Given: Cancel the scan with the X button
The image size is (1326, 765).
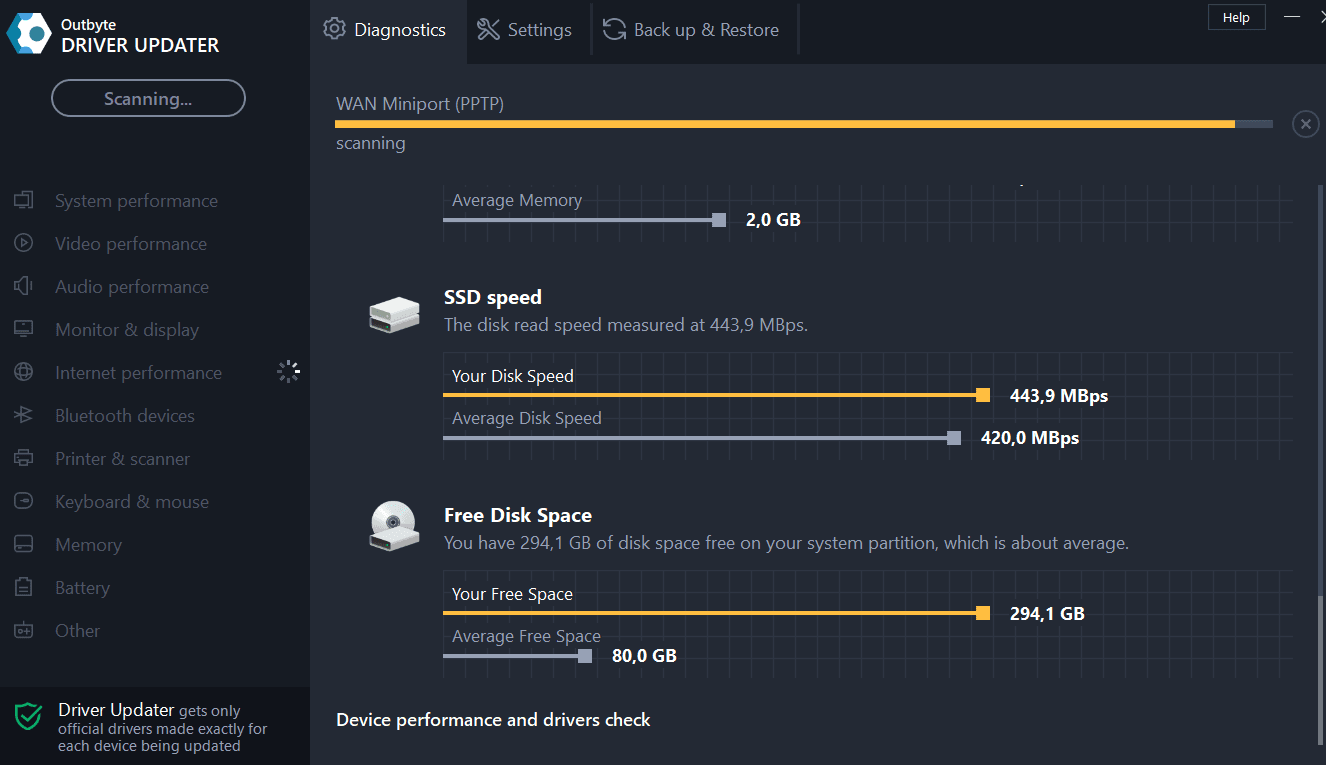Looking at the screenshot, I should tap(1305, 124).
